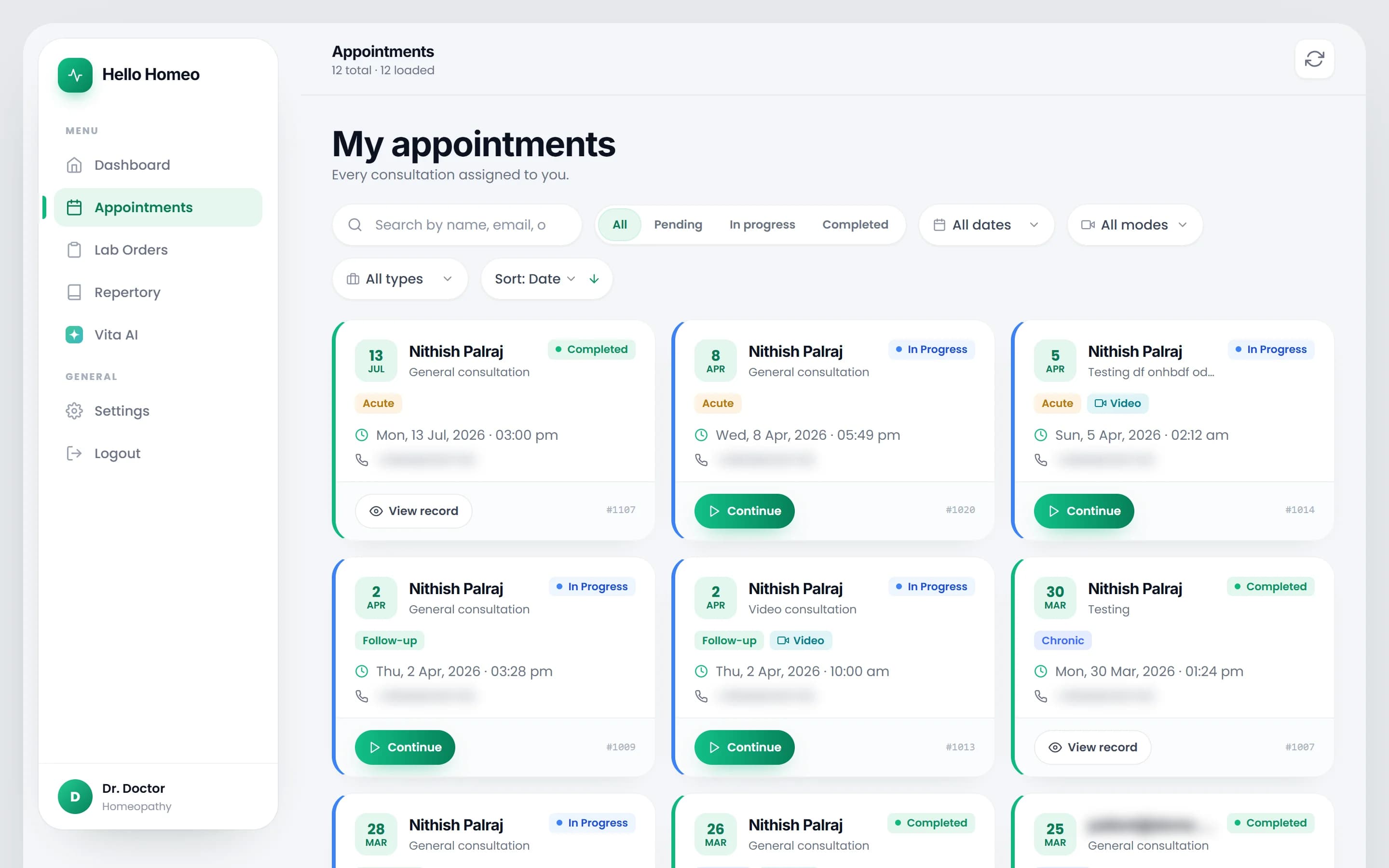Click the Settings gear icon

[x=74, y=411]
